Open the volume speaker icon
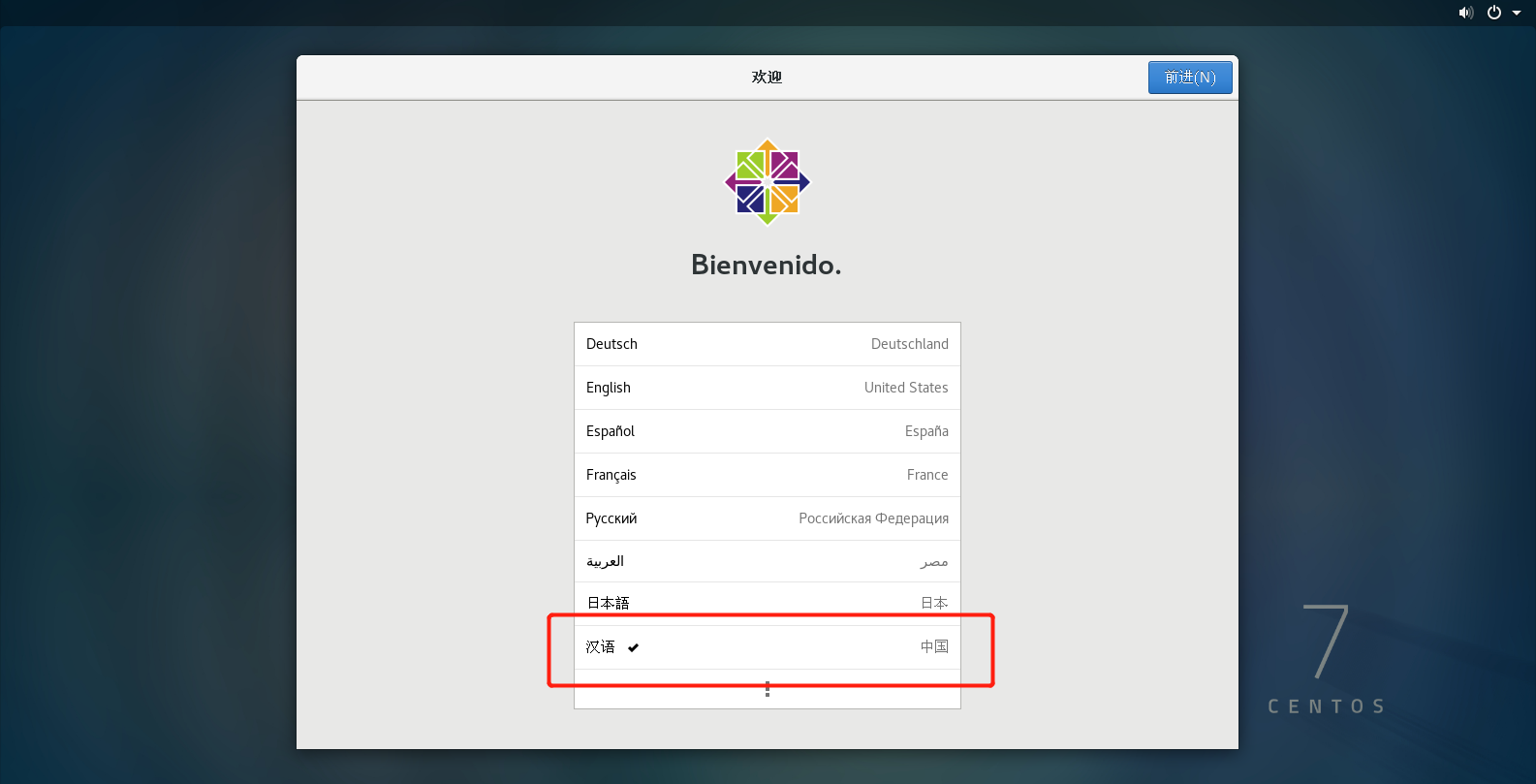Image resolution: width=1536 pixels, height=784 pixels. coord(1466,13)
